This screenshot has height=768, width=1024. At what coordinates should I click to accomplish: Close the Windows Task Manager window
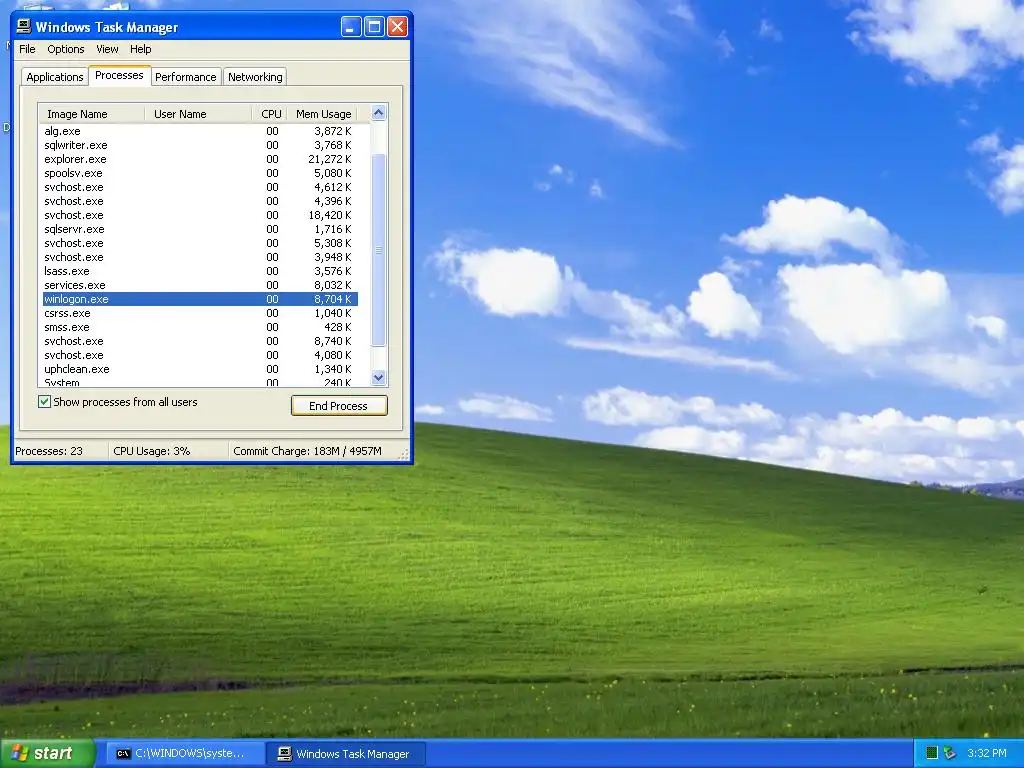(x=397, y=27)
